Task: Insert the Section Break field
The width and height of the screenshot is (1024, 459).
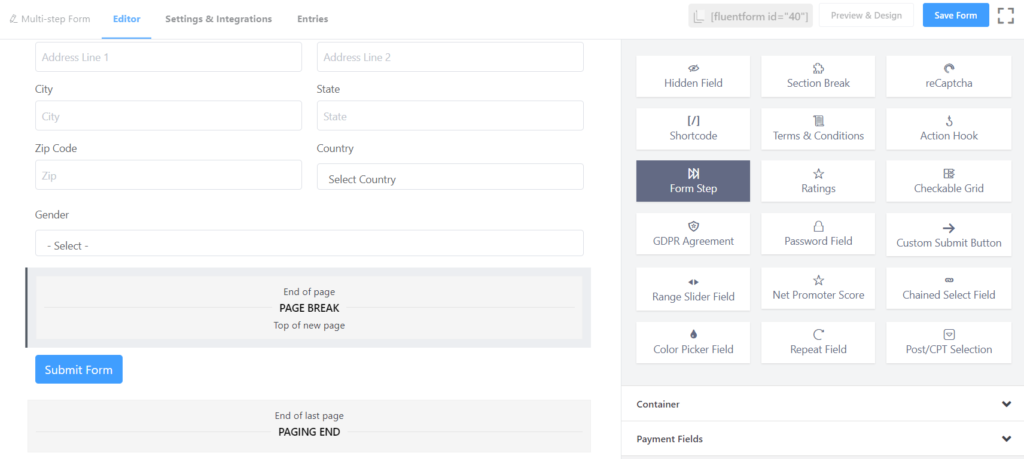Action: (818, 76)
